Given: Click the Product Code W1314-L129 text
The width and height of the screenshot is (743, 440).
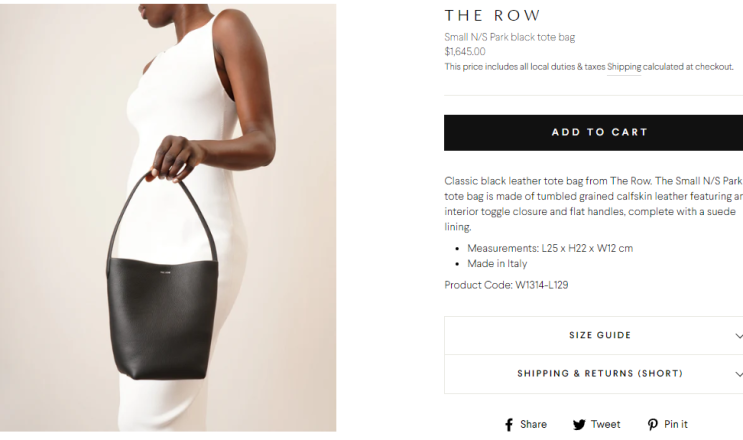Looking at the screenshot, I should [x=506, y=285].
